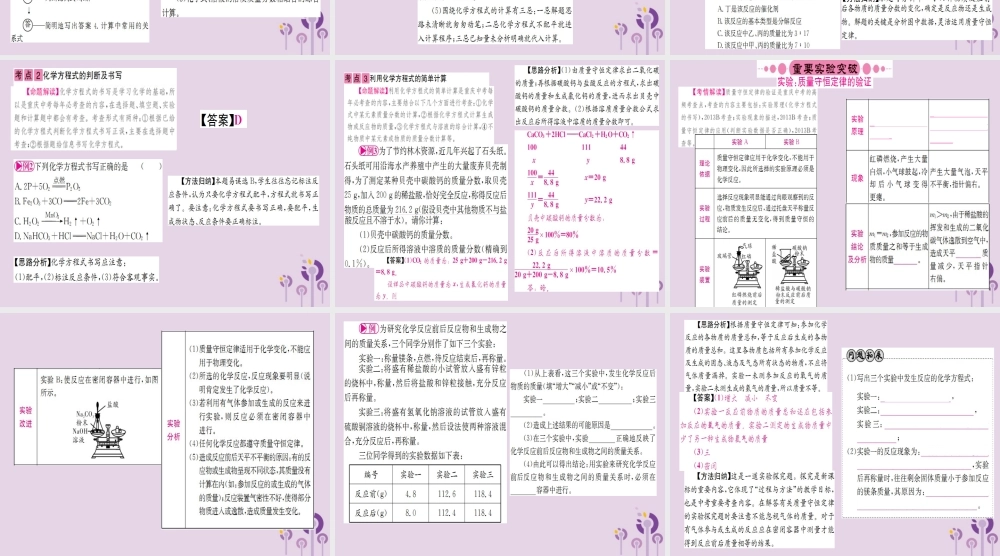This screenshot has height=556, width=1000.
Task: Click the 实验装置 row label
Action: tap(704, 274)
